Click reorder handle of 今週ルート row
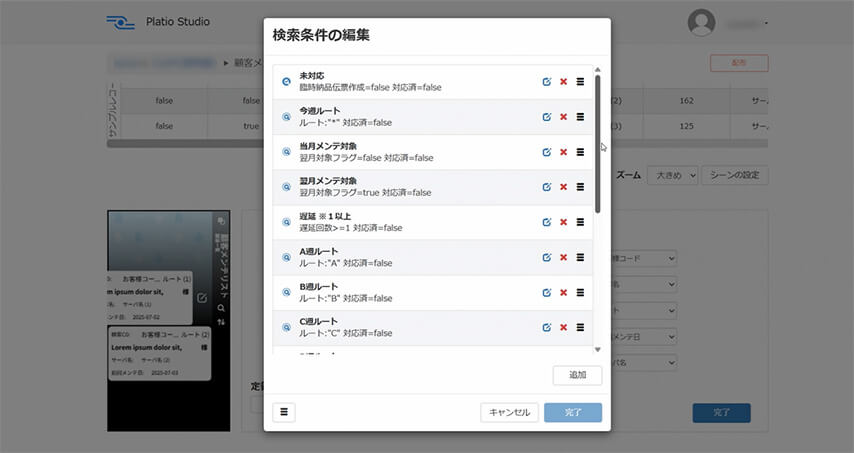 click(x=580, y=117)
